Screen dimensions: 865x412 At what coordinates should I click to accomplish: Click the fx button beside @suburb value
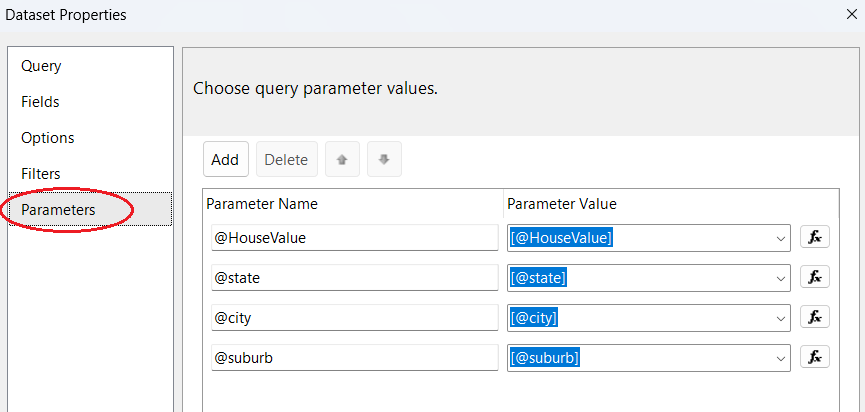(x=814, y=357)
